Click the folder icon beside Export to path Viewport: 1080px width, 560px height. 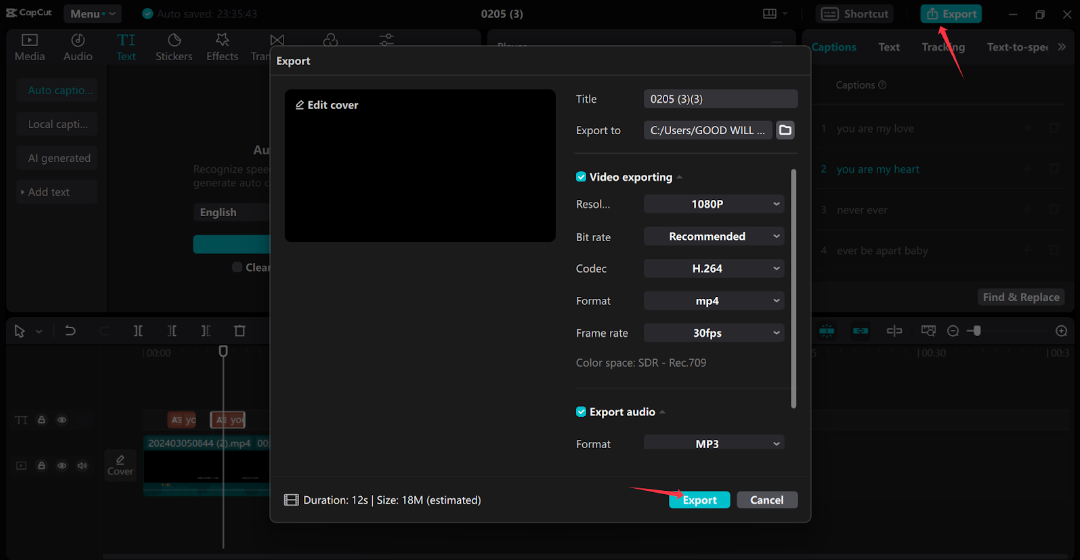[785, 130]
